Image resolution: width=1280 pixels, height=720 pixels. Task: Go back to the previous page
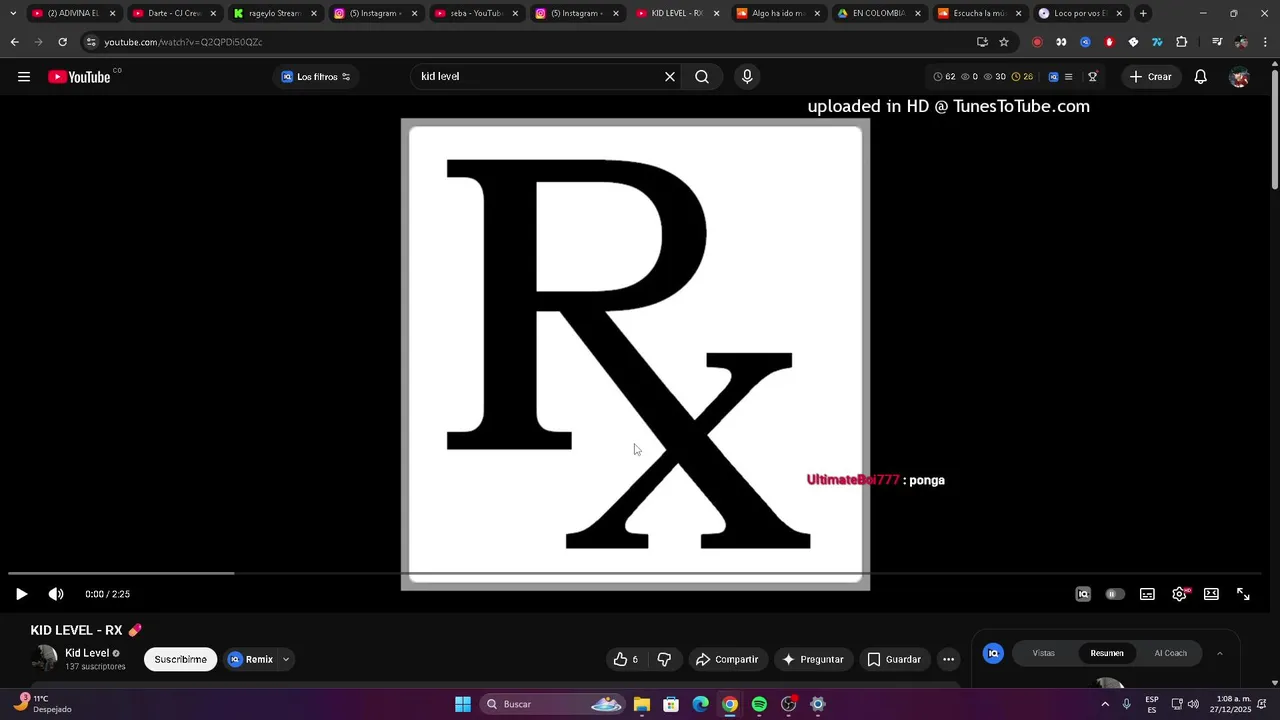(x=14, y=42)
